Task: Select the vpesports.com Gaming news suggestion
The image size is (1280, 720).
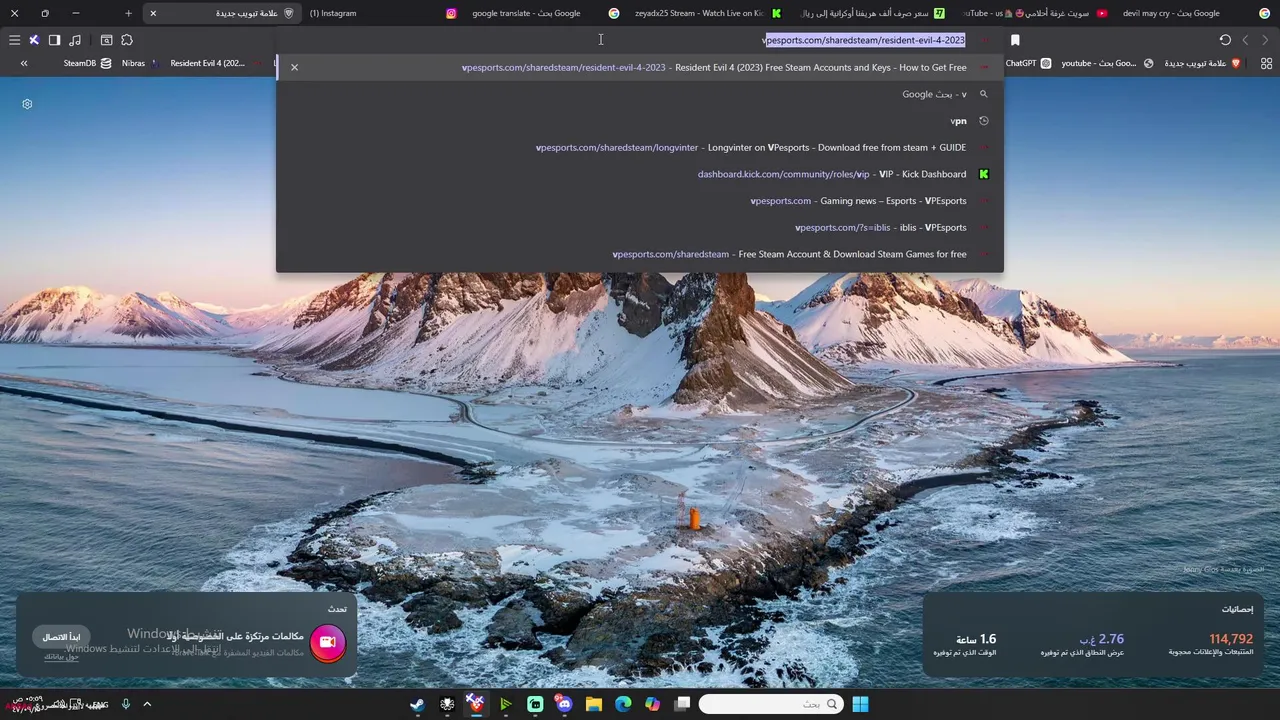Action: [x=640, y=201]
